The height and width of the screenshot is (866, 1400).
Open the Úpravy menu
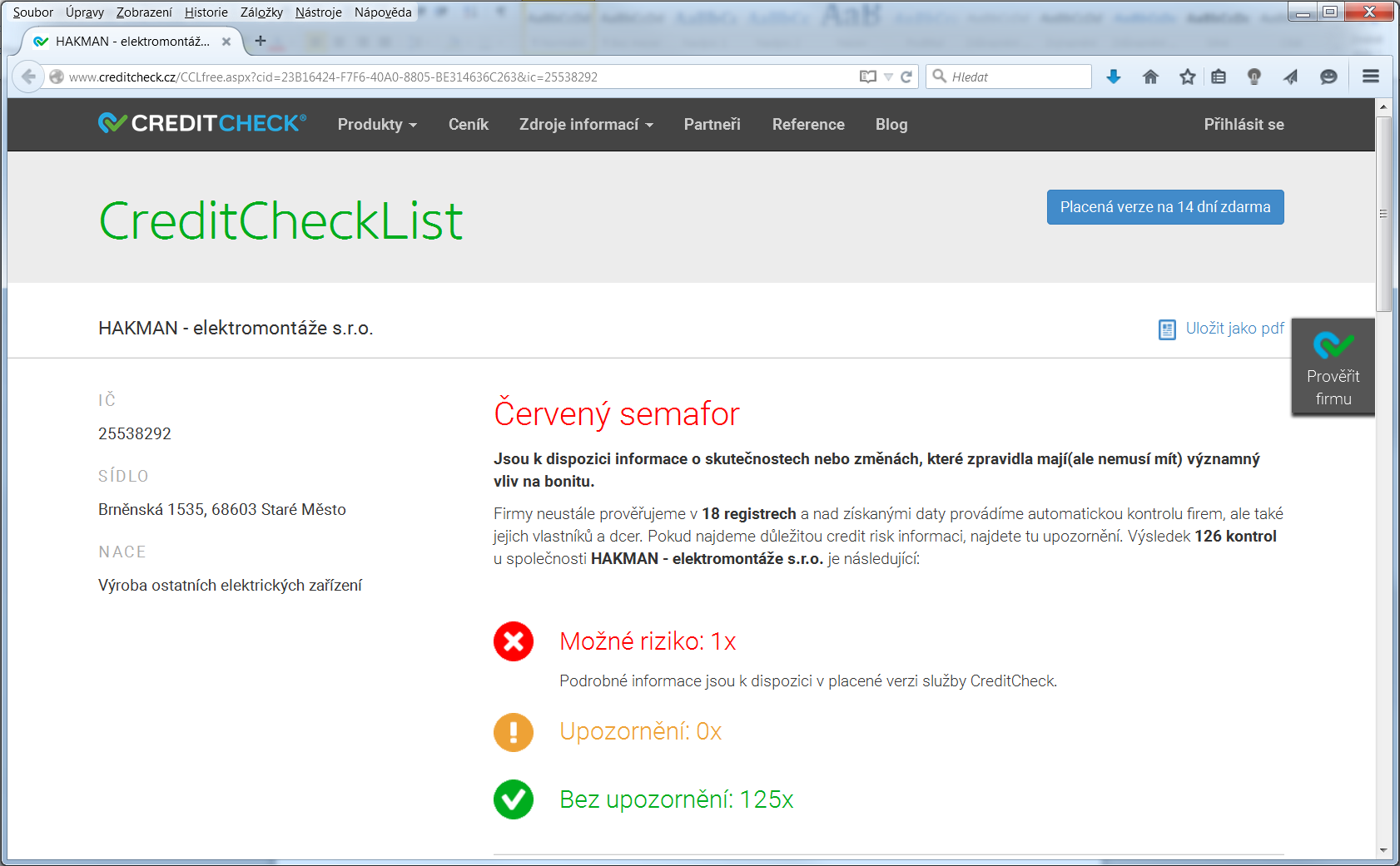pos(85,12)
